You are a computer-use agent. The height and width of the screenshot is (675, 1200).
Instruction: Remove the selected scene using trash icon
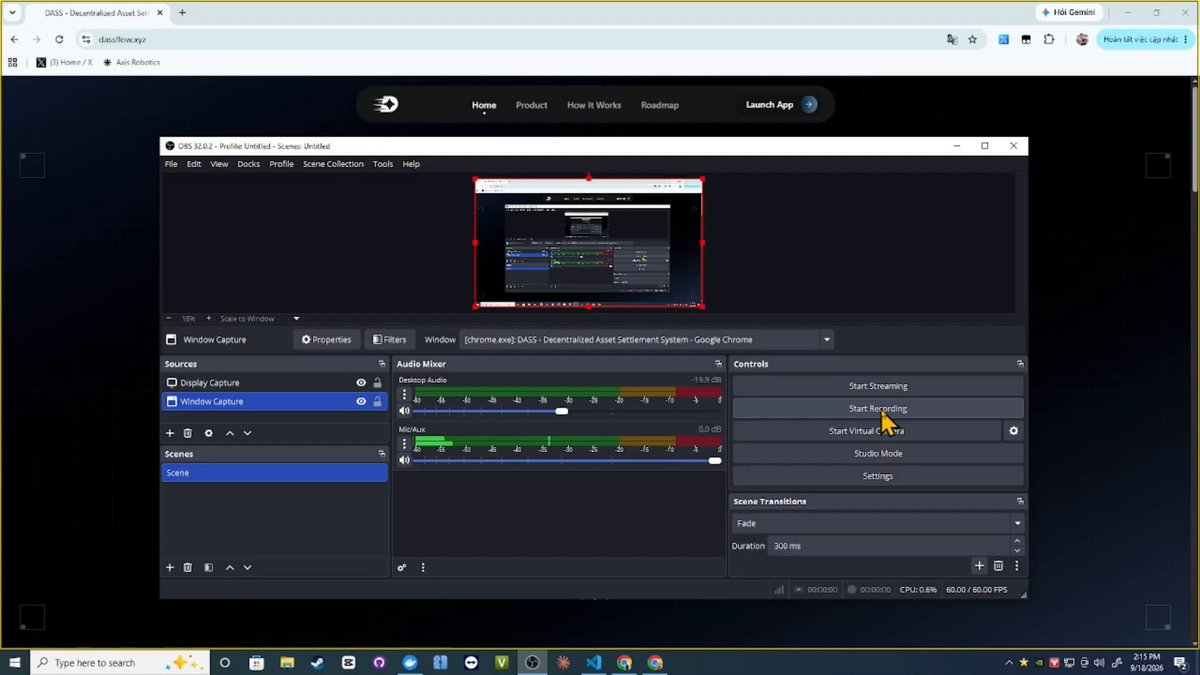click(188, 567)
